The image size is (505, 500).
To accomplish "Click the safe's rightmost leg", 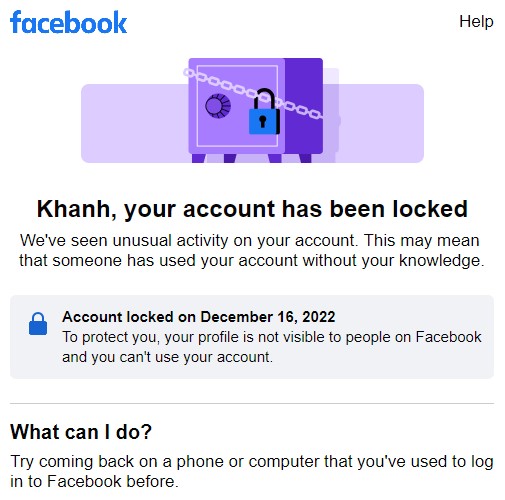I will pyautogui.click(x=305, y=158).
